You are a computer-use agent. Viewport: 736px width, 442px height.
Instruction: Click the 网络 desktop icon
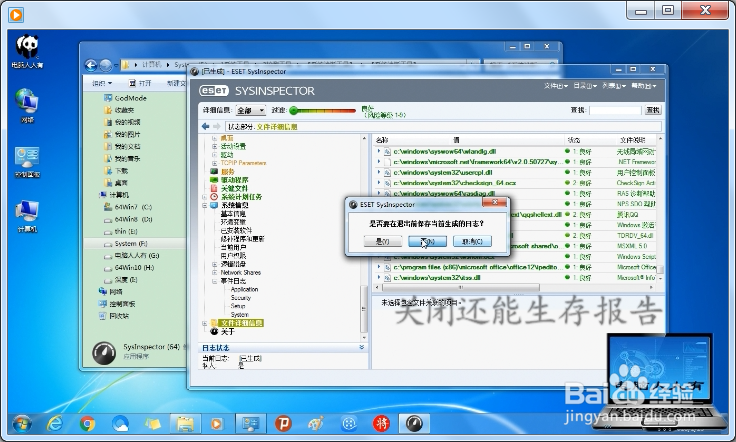pyautogui.click(x=27, y=106)
